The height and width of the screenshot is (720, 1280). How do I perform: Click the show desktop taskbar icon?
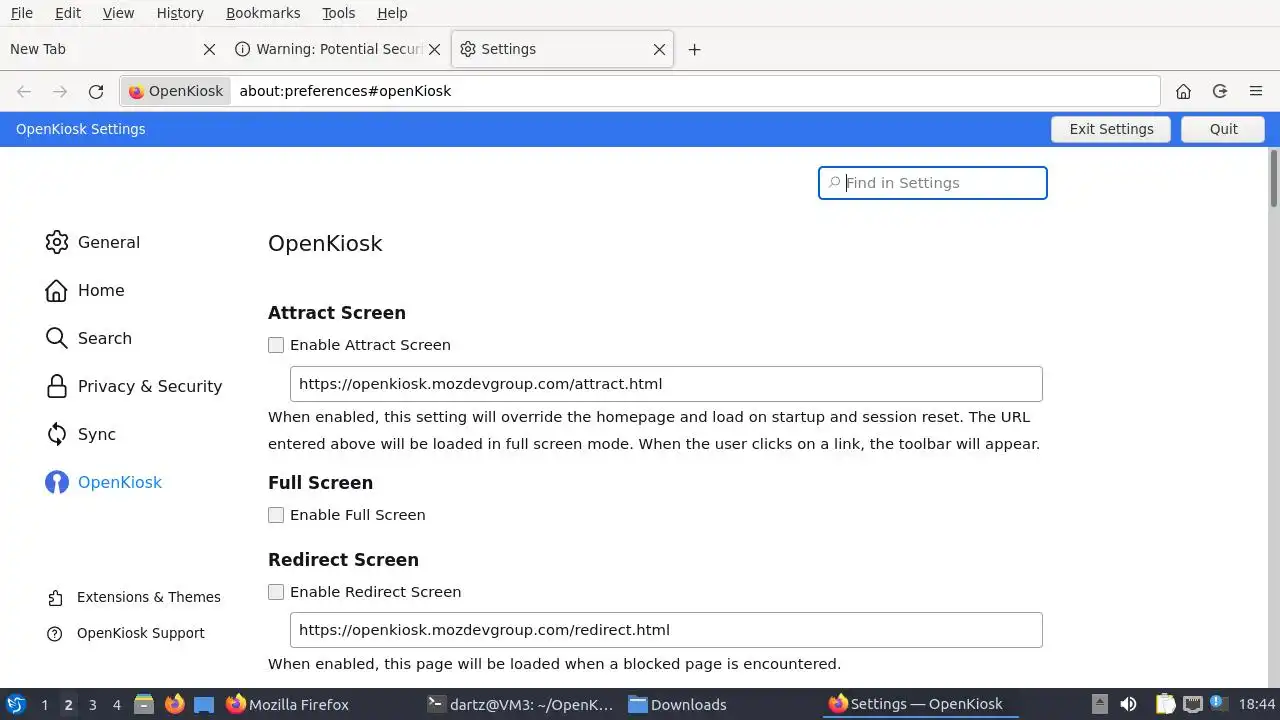[204, 704]
